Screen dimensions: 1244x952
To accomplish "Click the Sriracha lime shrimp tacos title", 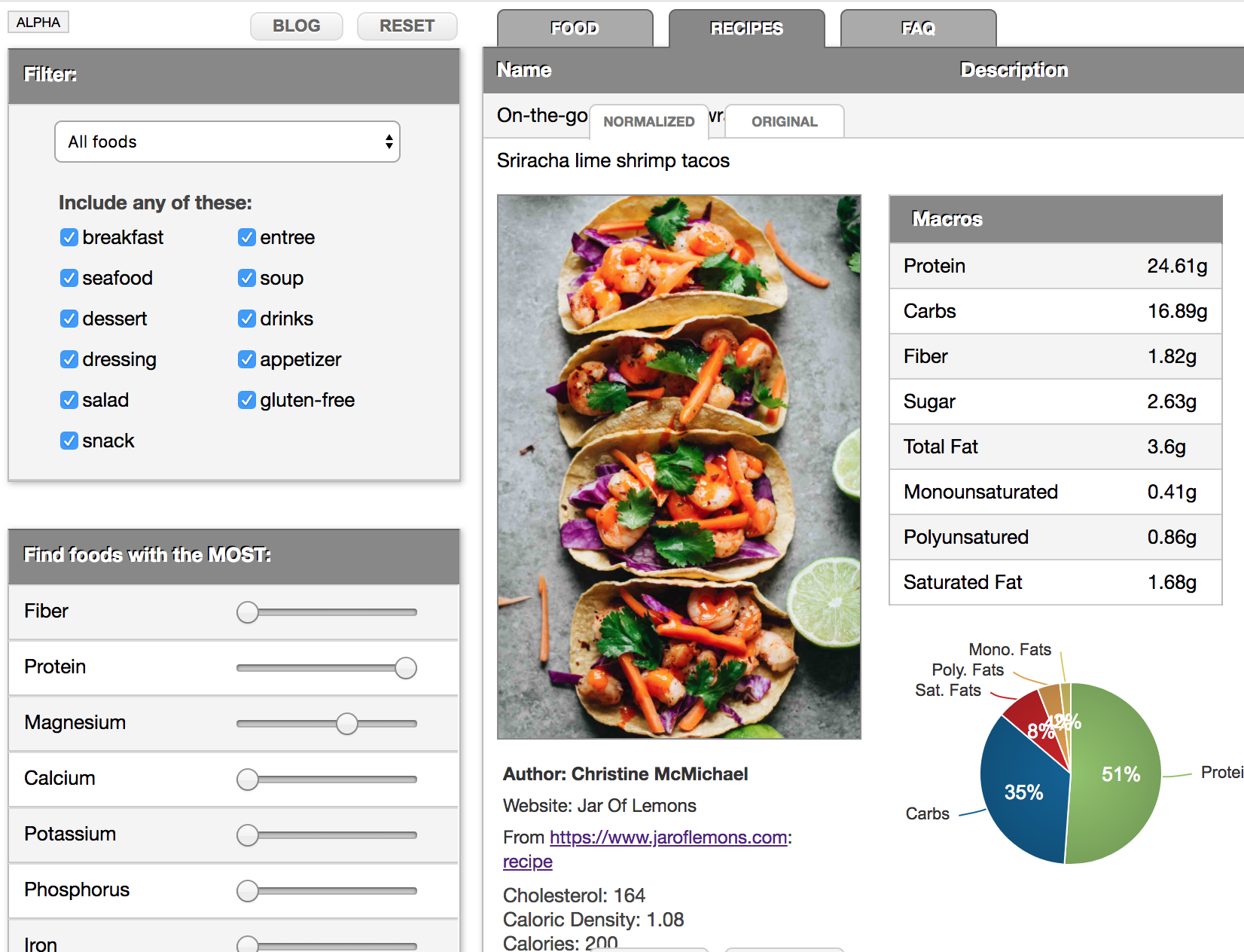I will pyautogui.click(x=613, y=160).
